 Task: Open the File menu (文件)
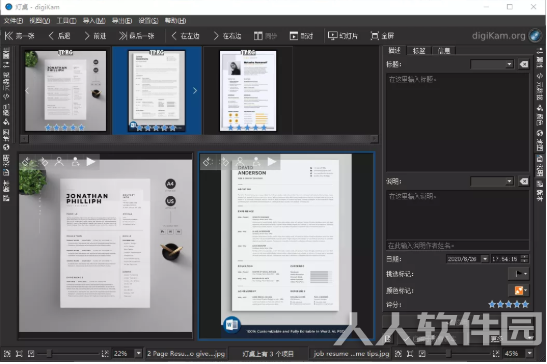13,21
